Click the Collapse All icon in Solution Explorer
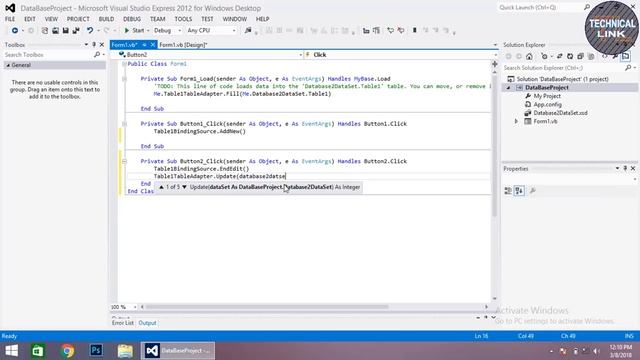Viewport: 640px width, 360px height. (x=580, y=56)
